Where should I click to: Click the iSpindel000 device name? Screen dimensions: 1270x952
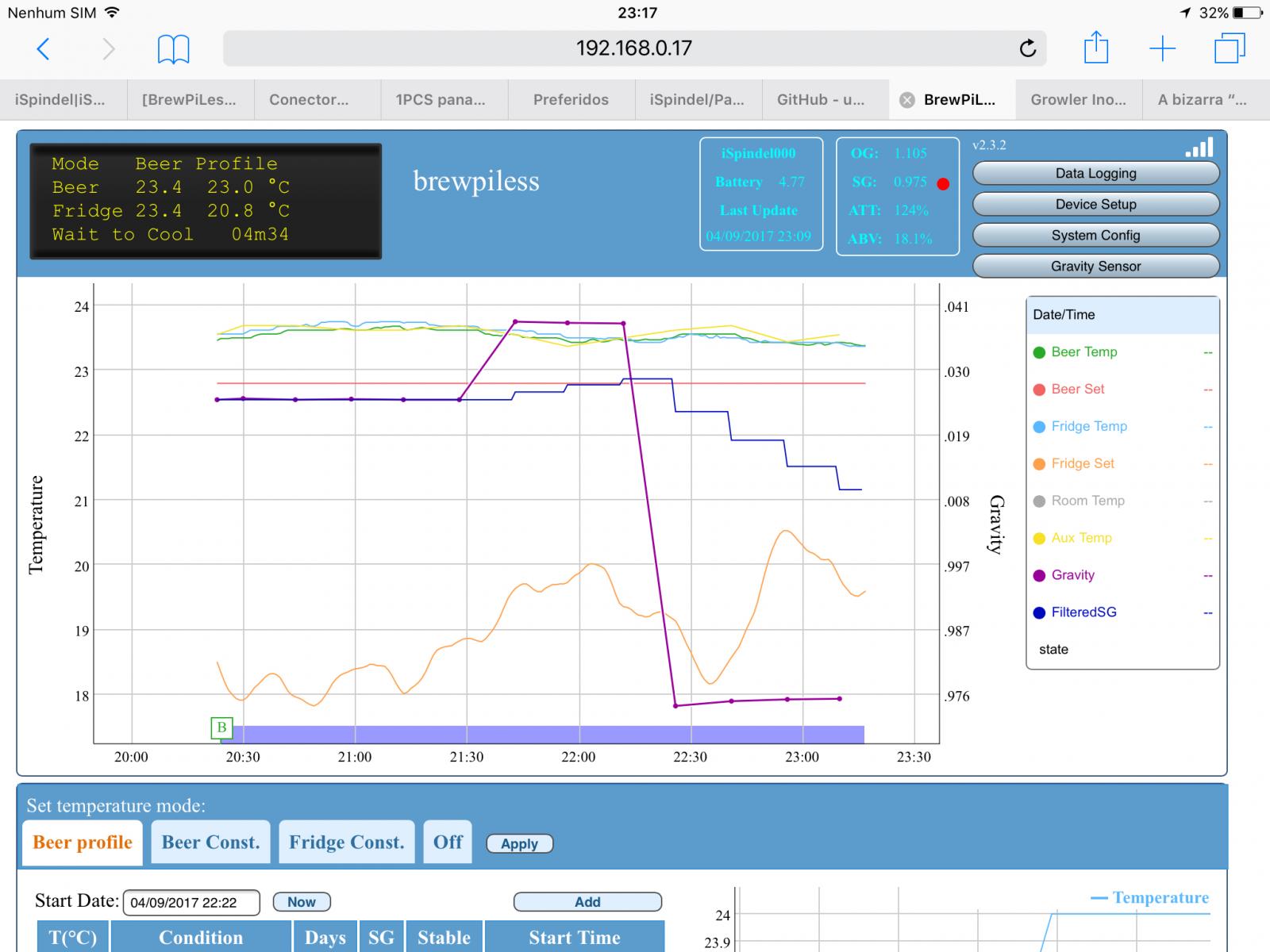pos(759,153)
